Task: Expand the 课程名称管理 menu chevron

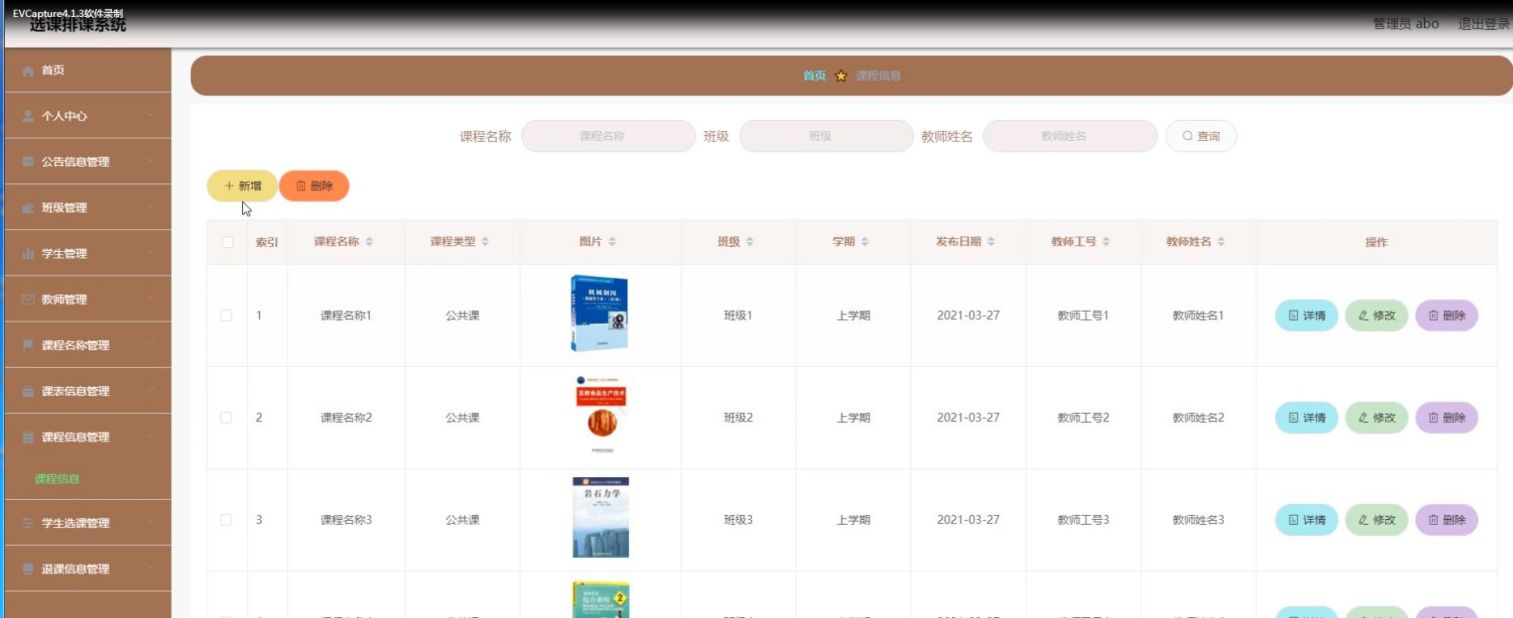Action: click(150, 345)
